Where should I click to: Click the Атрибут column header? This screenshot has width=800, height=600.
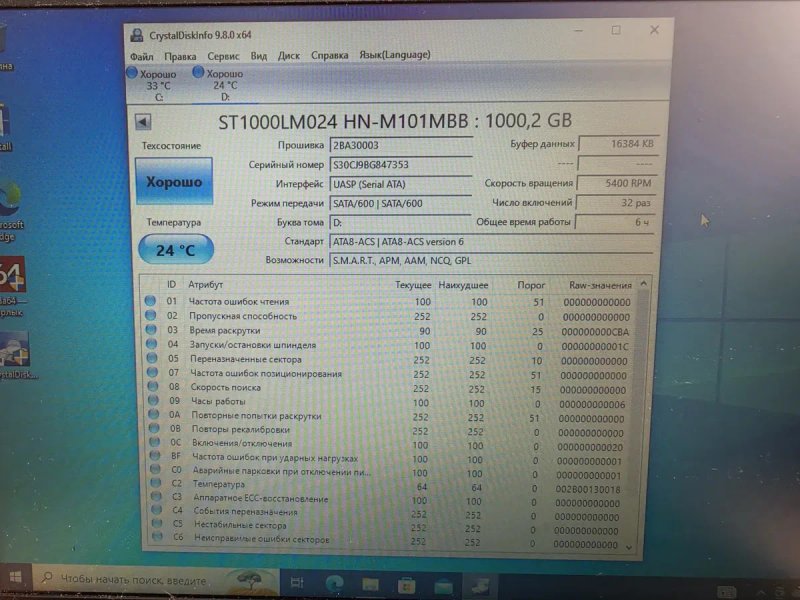point(206,285)
